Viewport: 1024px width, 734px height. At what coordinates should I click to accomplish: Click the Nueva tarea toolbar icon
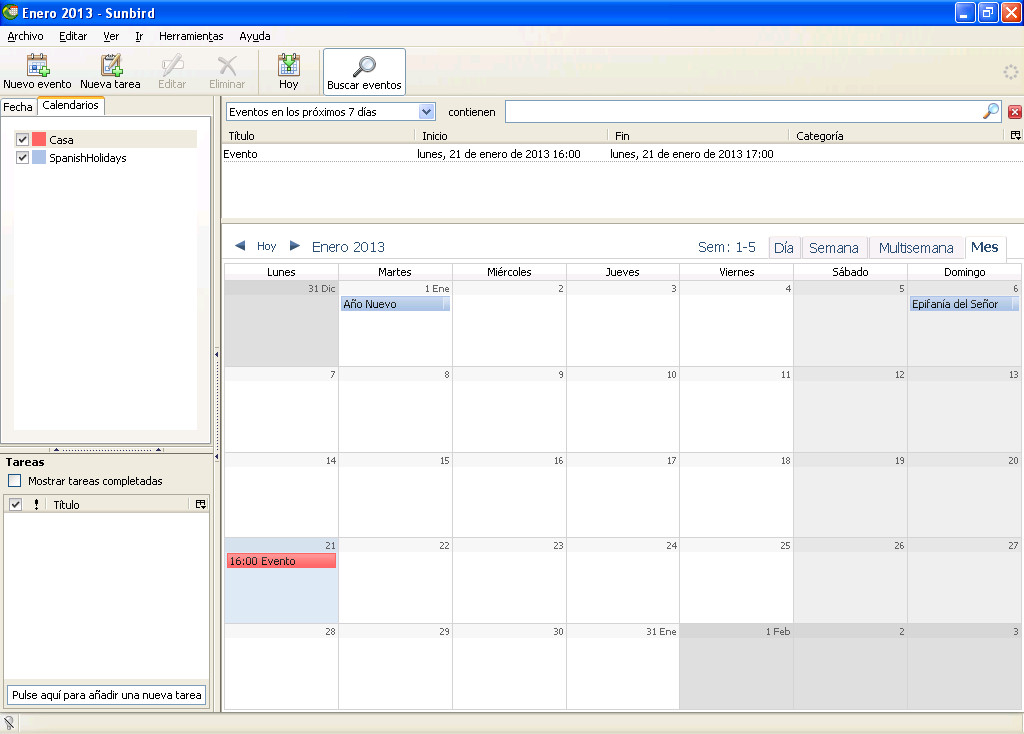[110, 66]
